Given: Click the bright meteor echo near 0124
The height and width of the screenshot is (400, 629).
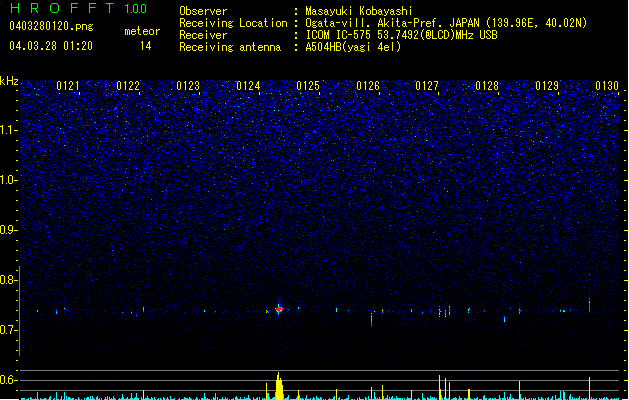Looking at the screenshot, I should click(x=279, y=309).
